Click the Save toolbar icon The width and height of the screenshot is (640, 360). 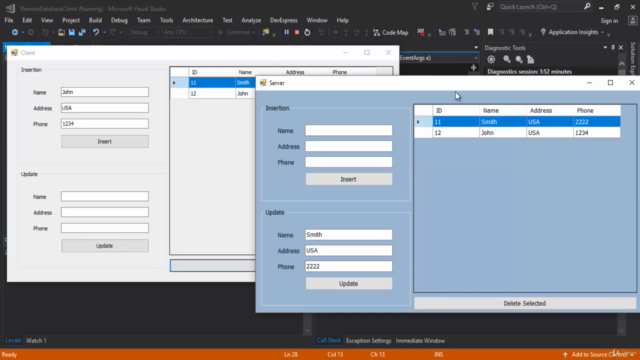click(71, 32)
